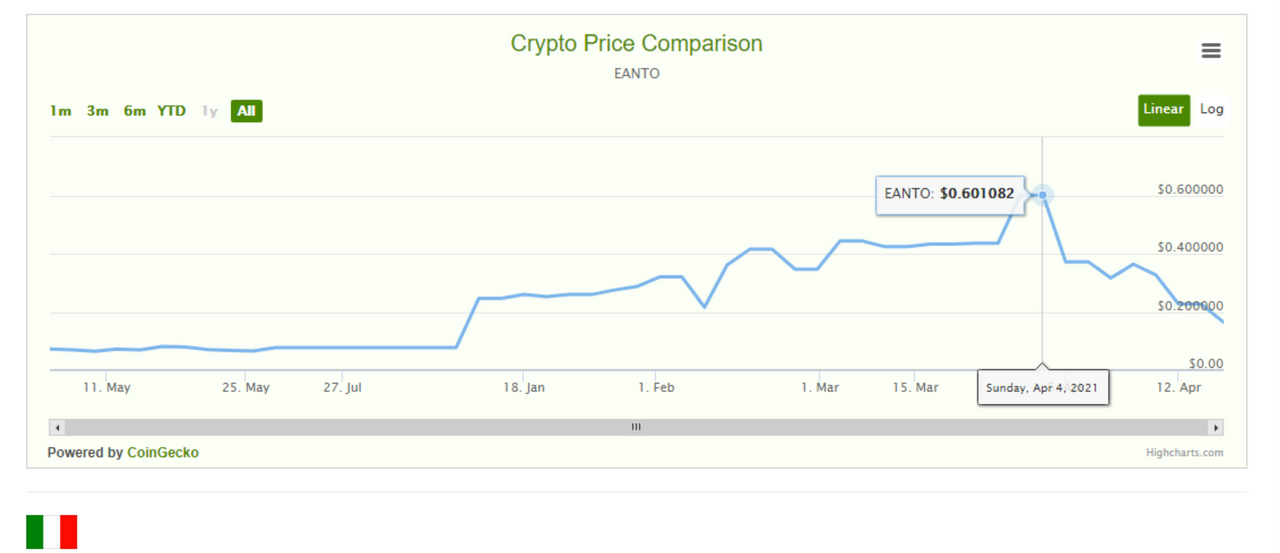This screenshot has height=553, width=1280.
Task: Click the EANTO price tooltip
Action: coord(950,194)
